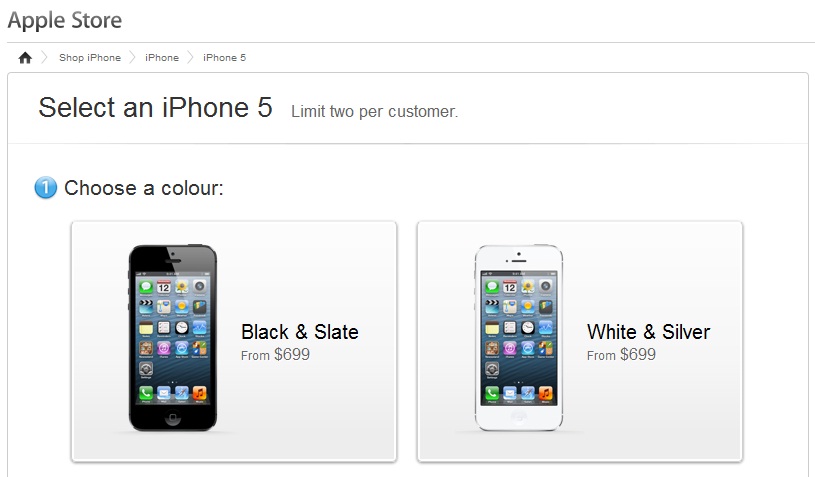Click the chevron just before iPhone 5 breadcrumb

pyautogui.click(x=190, y=57)
